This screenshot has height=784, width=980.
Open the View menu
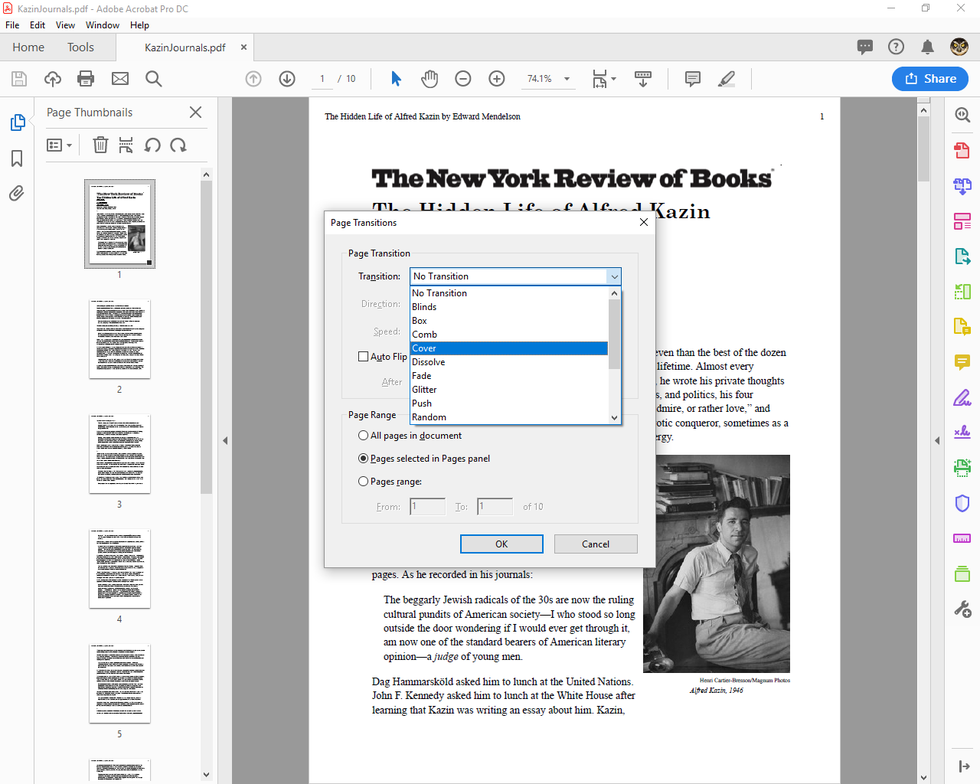(x=65, y=25)
